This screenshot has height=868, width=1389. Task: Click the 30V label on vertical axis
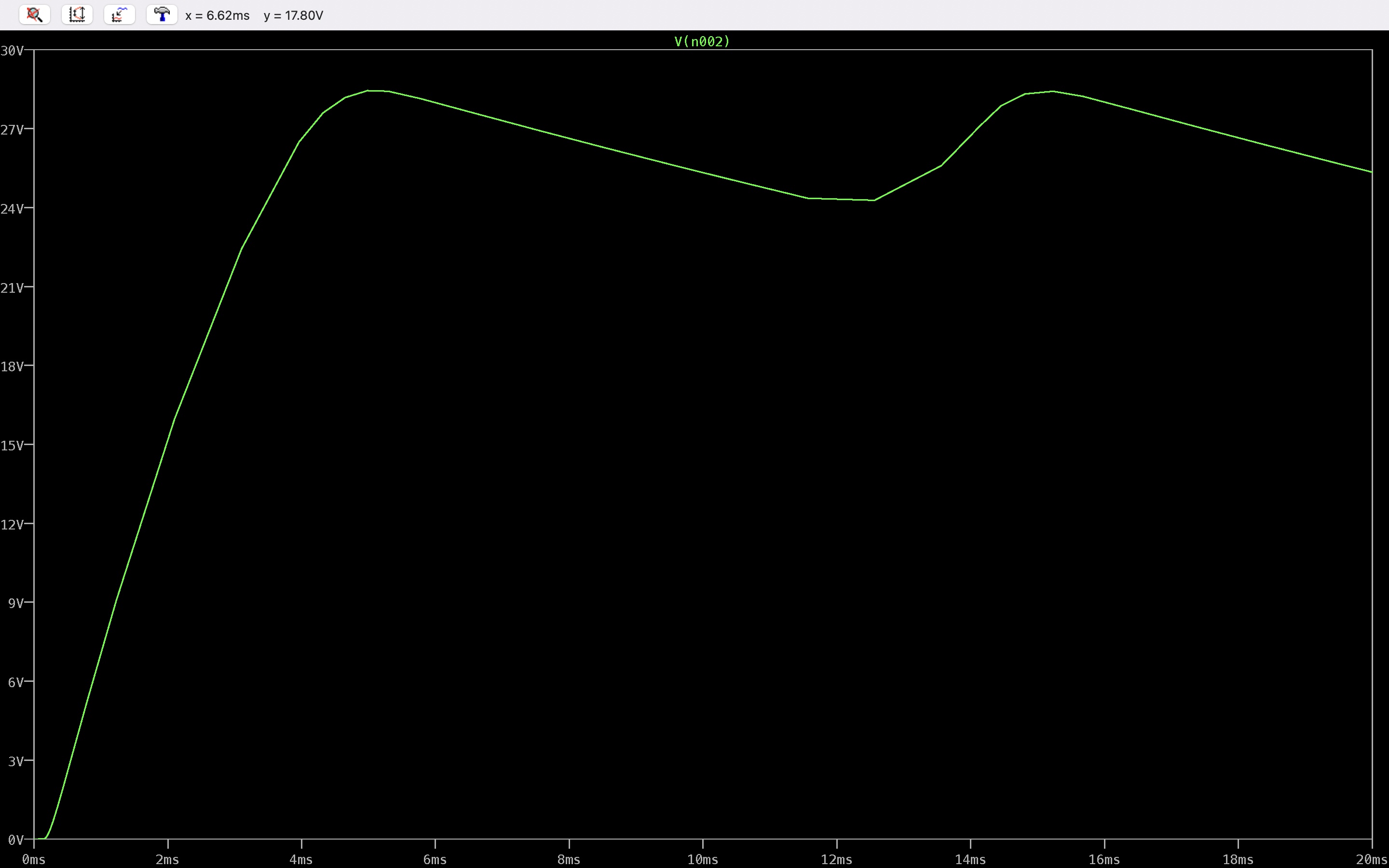[x=12, y=51]
